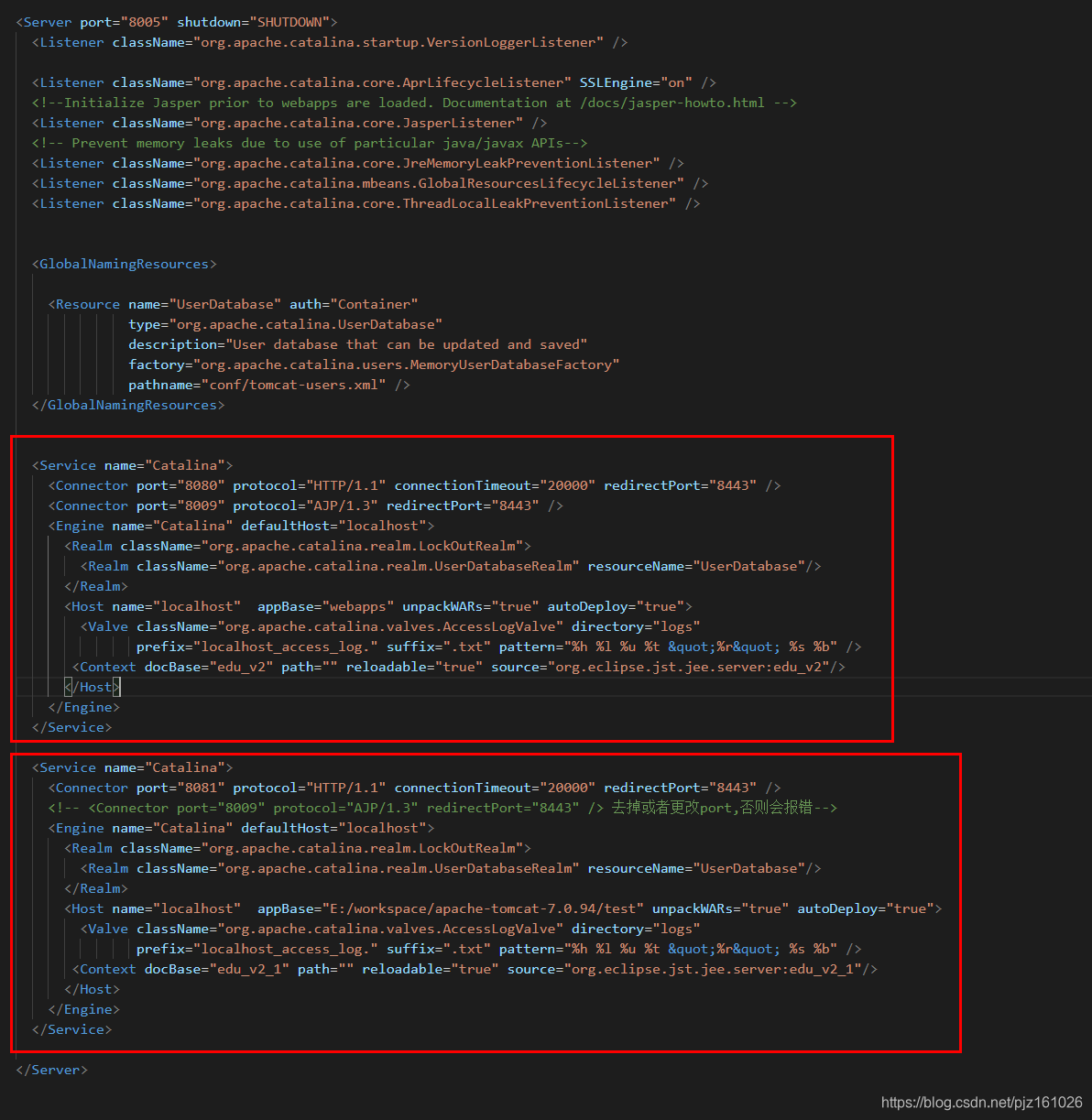Click the MemoryUserDatabaseFactory factory line
1092x1120 pixels.
374,364
